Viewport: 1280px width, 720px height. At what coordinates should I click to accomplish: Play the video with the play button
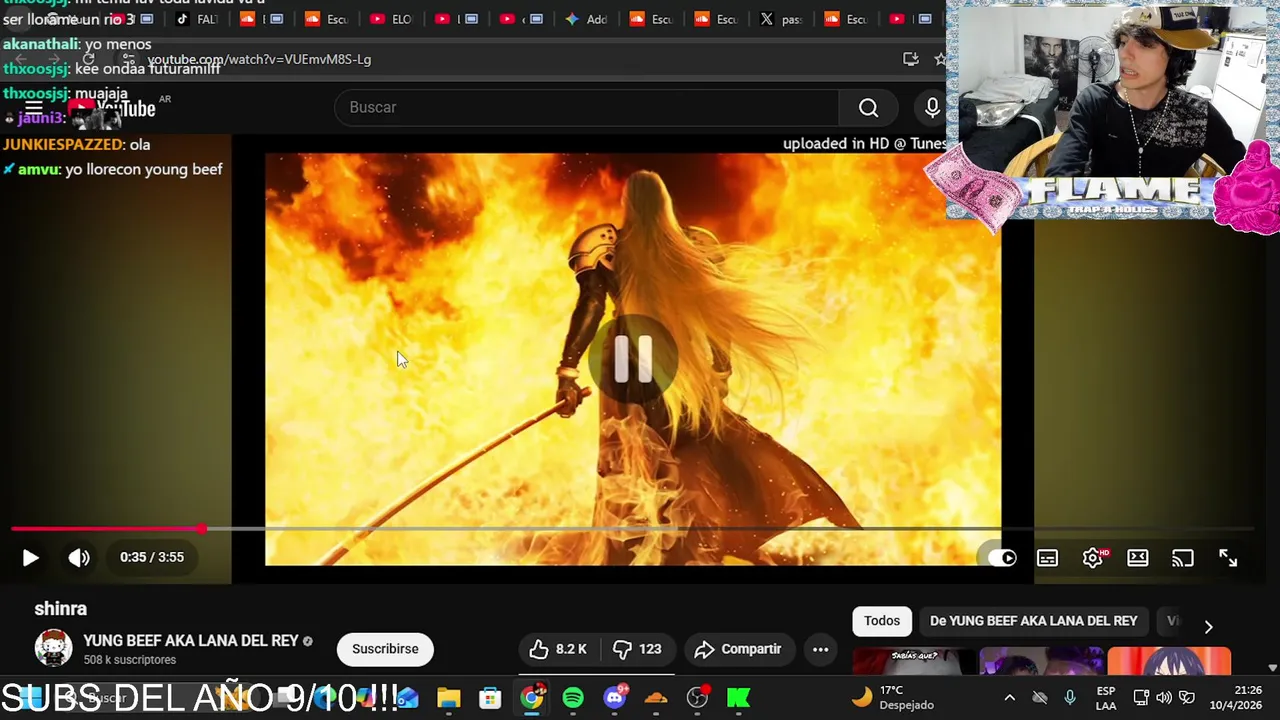click(x=30, y=558)
